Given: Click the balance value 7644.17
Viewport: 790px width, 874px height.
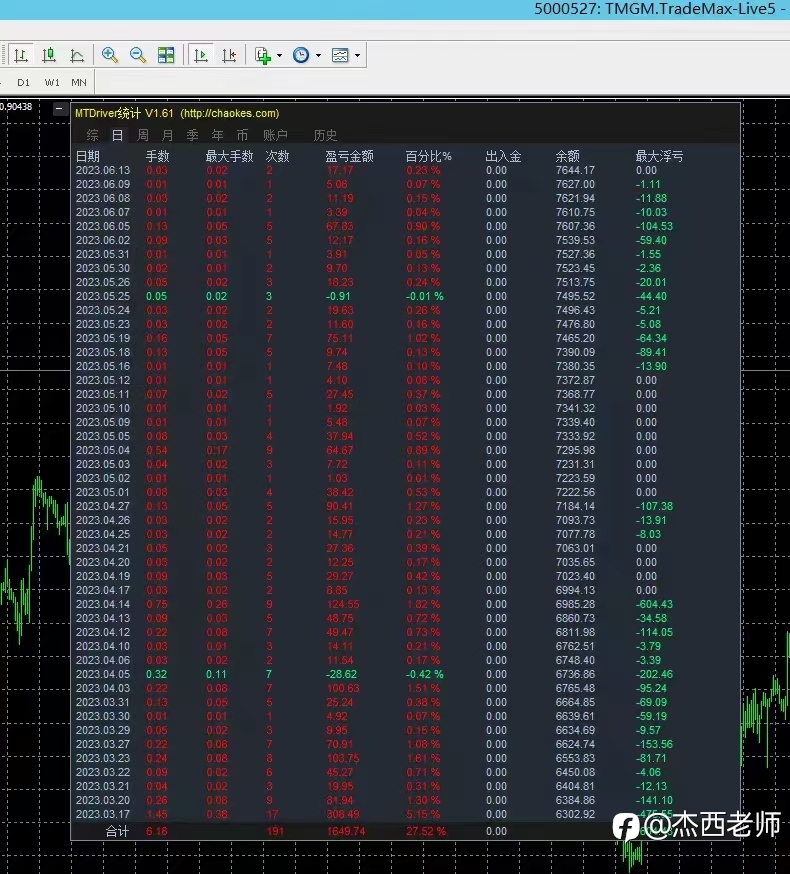Looking at the screenshot, I should pyautogui.click(x=575, y=170).
